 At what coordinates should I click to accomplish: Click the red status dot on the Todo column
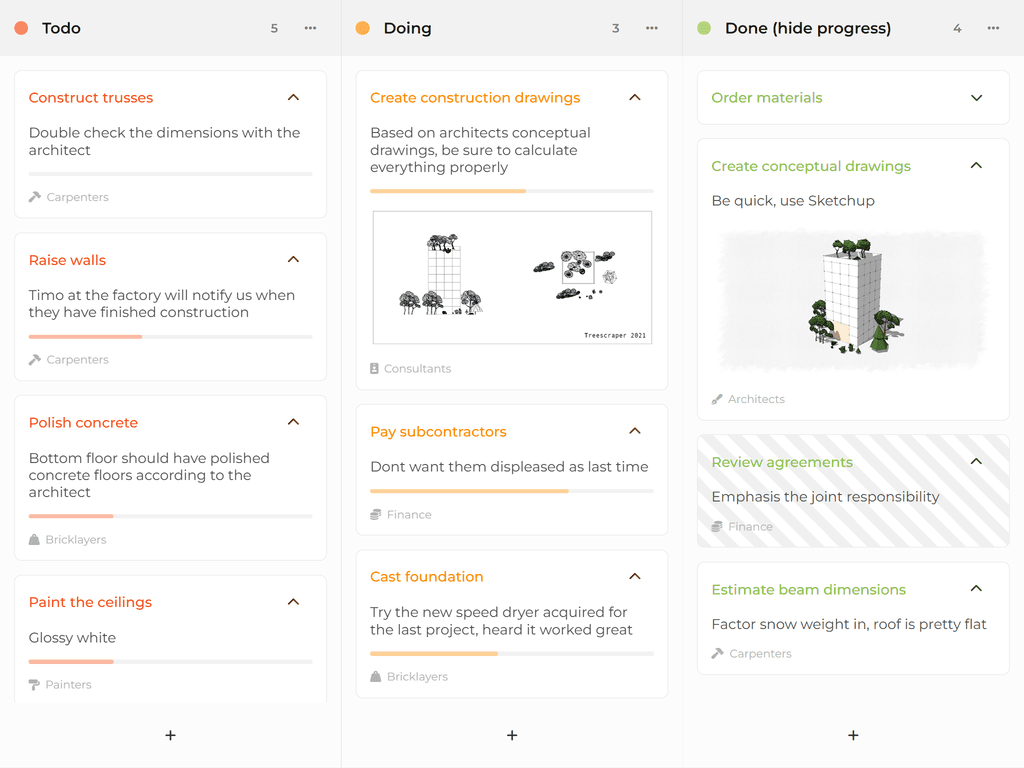pos(20,28)
